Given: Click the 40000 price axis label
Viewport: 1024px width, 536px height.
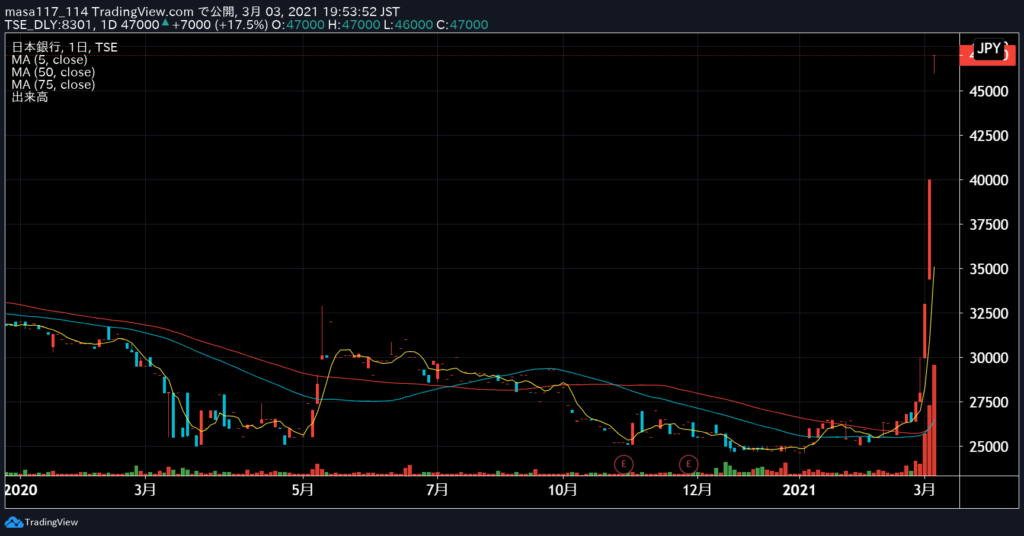Looking at the screenshot, I should (x=988, y=180).
